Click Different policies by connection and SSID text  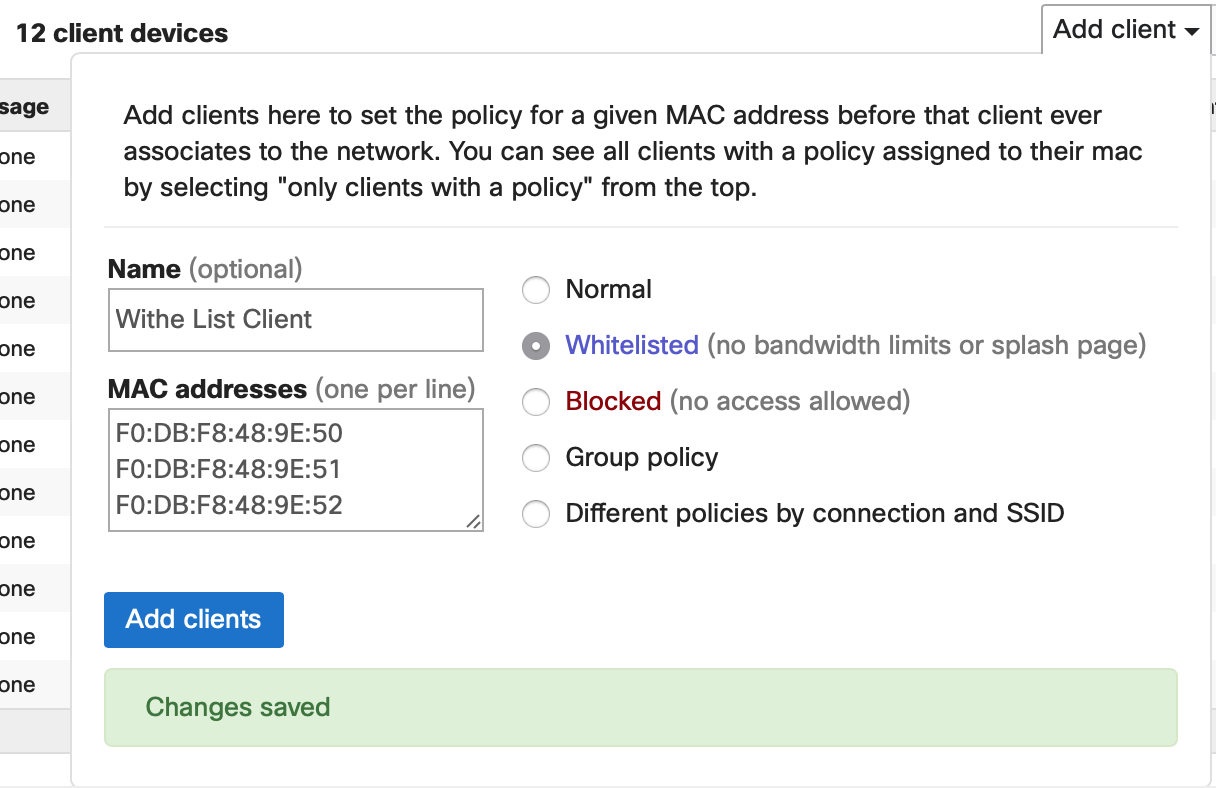coord(814,513)
